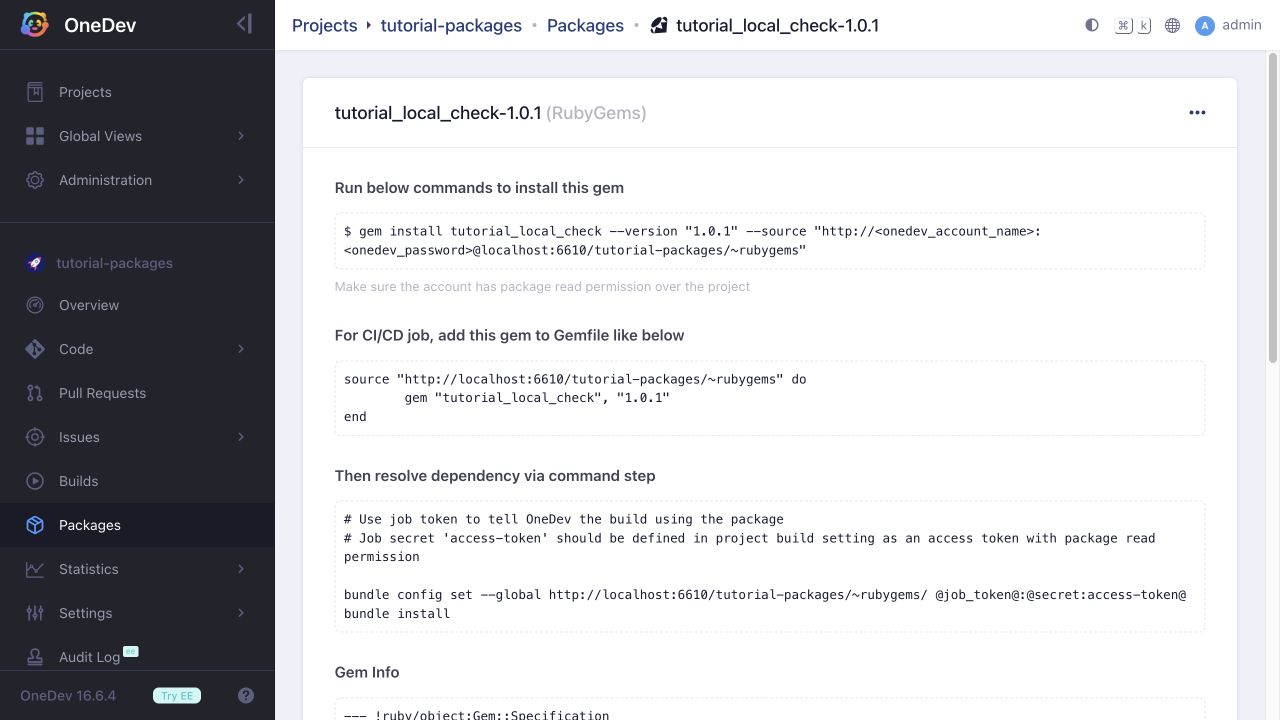Screen dimensions: 1280x720
Task: Click the admin user avatar
Action: click(x=1205, y=25)
